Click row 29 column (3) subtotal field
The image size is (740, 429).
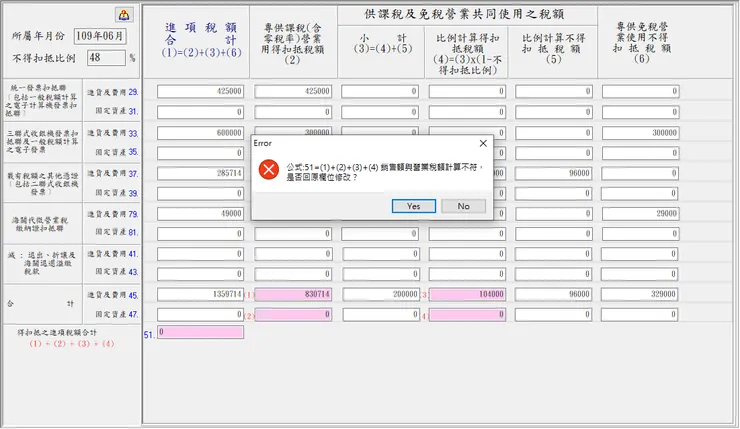[x=380, y=91]
